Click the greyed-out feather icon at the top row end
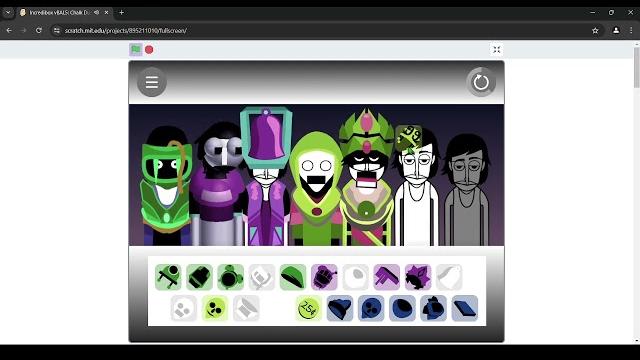The width and height of the screenshot is (640, 360). (449, 277)
